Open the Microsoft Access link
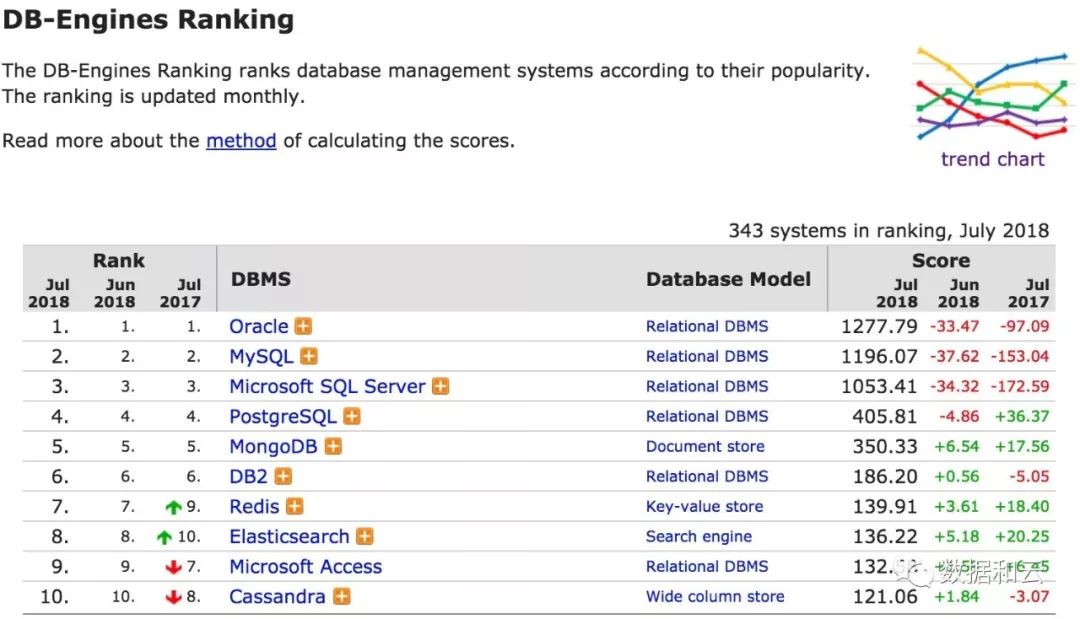This screenshot has height=619, width=1080. 306,566
